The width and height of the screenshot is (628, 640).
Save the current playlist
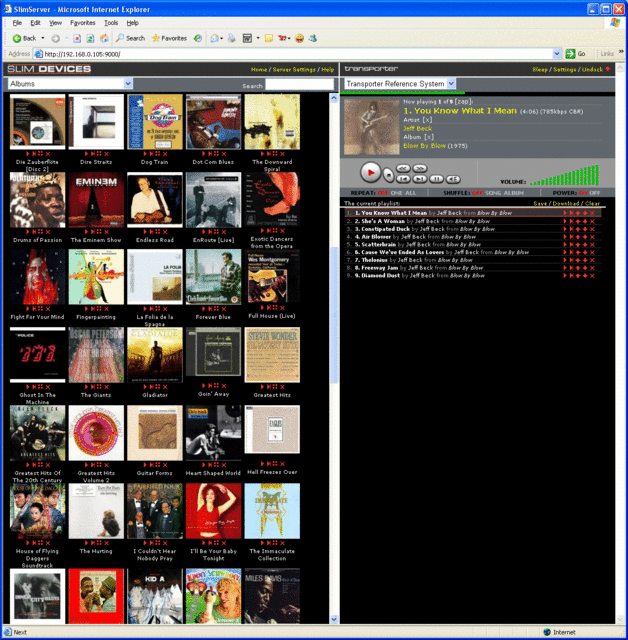point(540,203)
